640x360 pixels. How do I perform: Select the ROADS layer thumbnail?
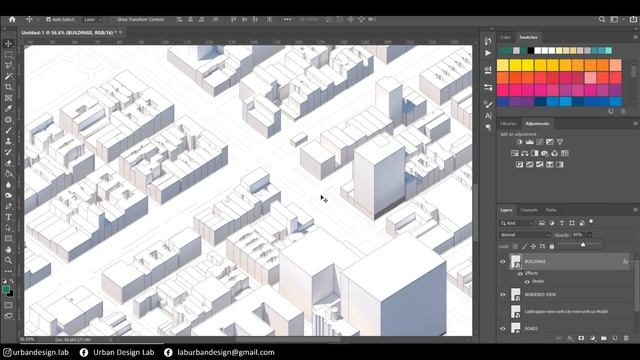click(x=516, y=328)
